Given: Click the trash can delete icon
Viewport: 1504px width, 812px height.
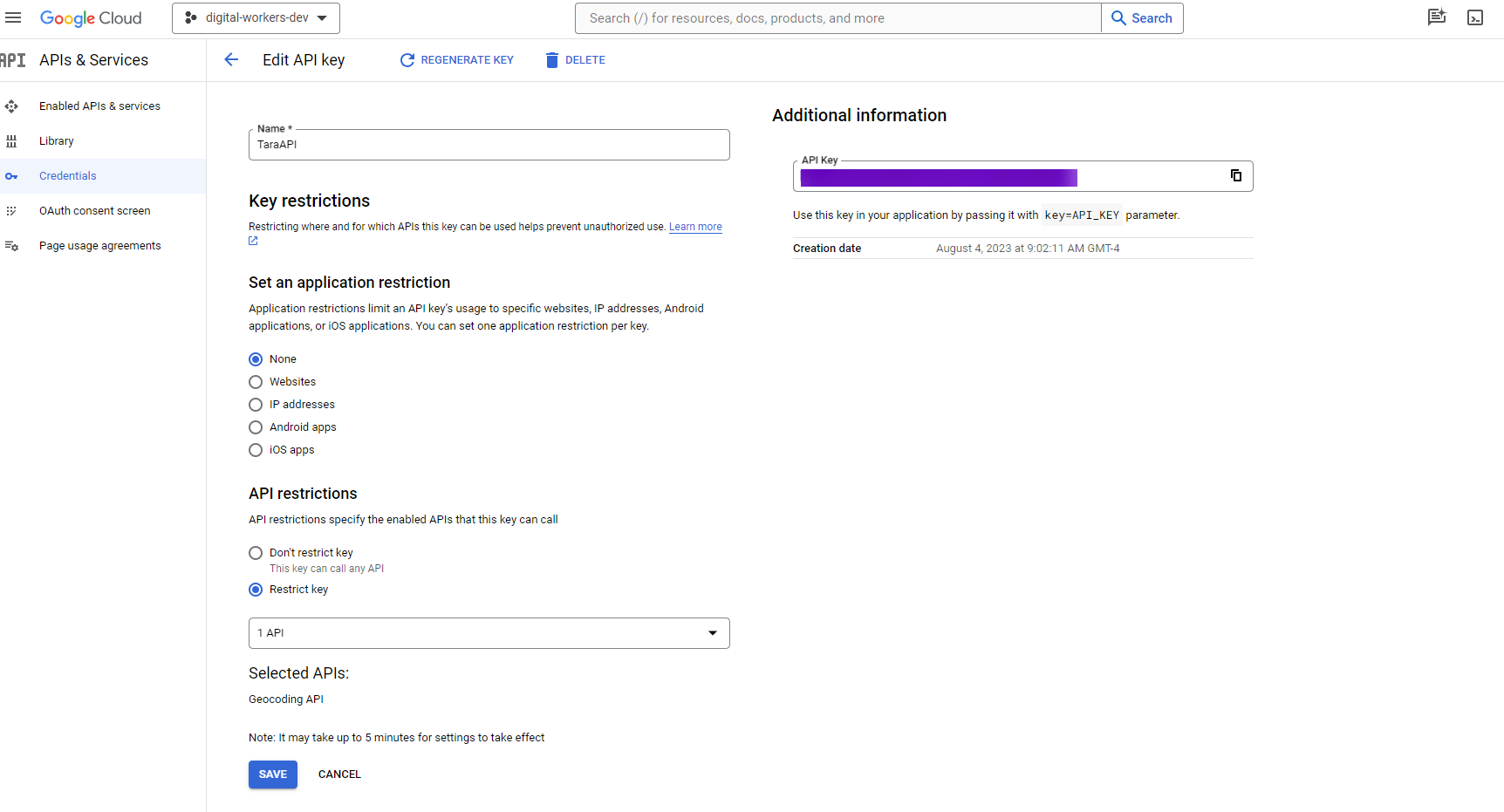Looking at the screenshot, I should [x=551, y=60].
